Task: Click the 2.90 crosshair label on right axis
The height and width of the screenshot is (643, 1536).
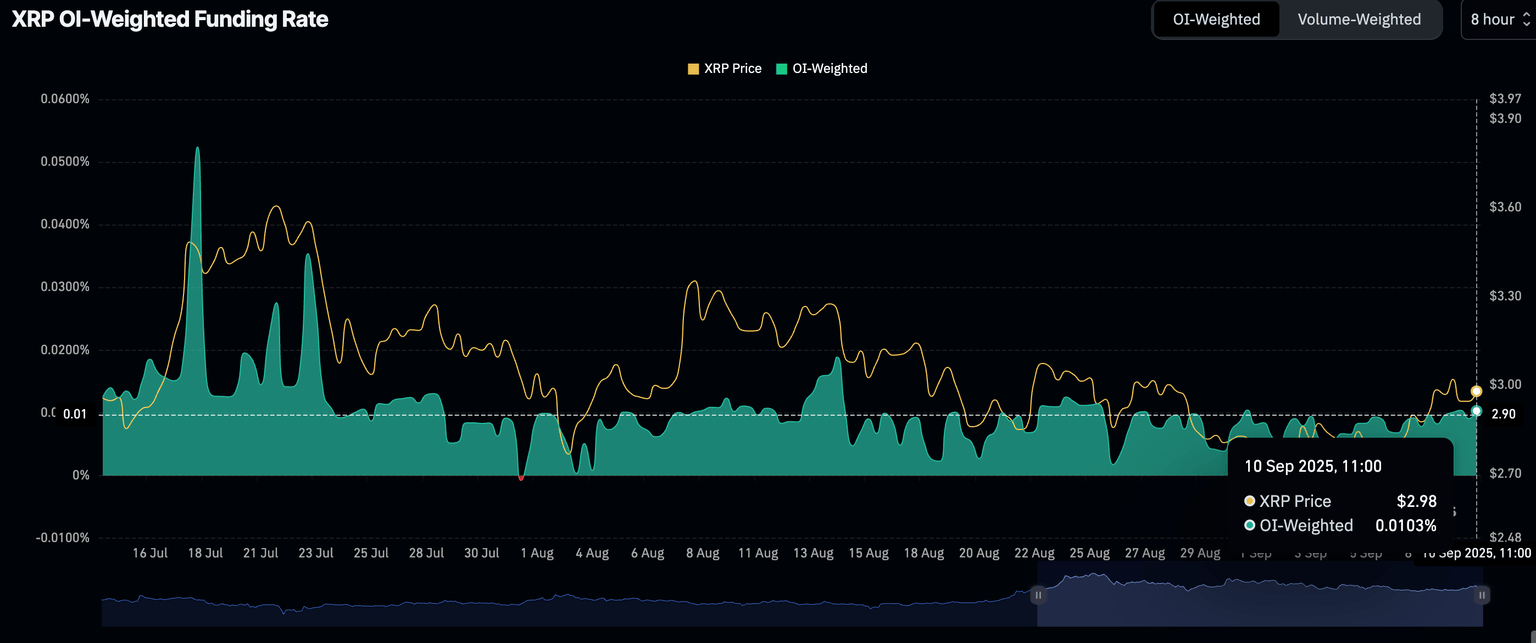Action: pyautogui.click(x=1503, y=414)
